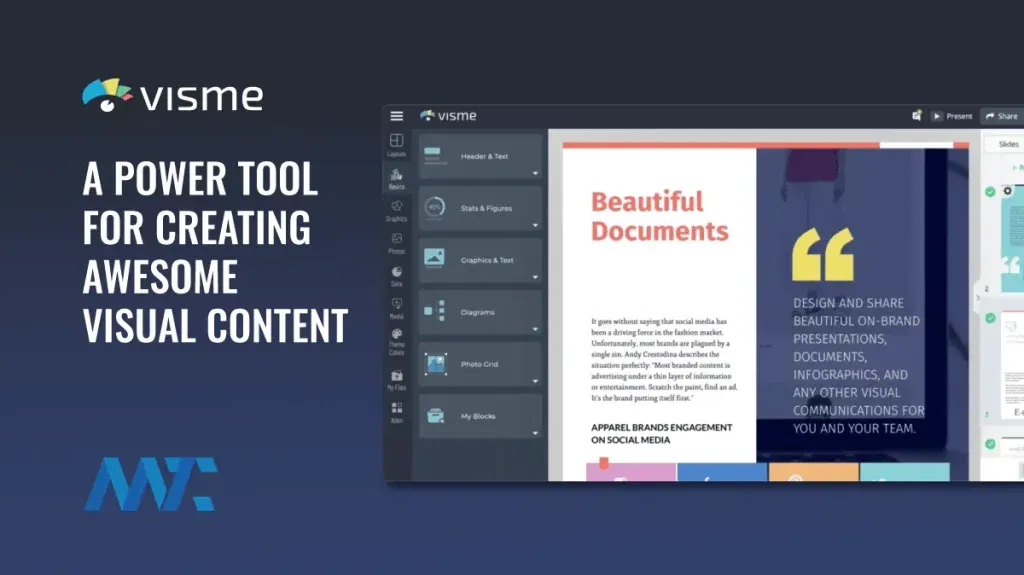1024x575 pixels.
Task: Select the Graphics & Text block label
Action: [x=487, y=260]
